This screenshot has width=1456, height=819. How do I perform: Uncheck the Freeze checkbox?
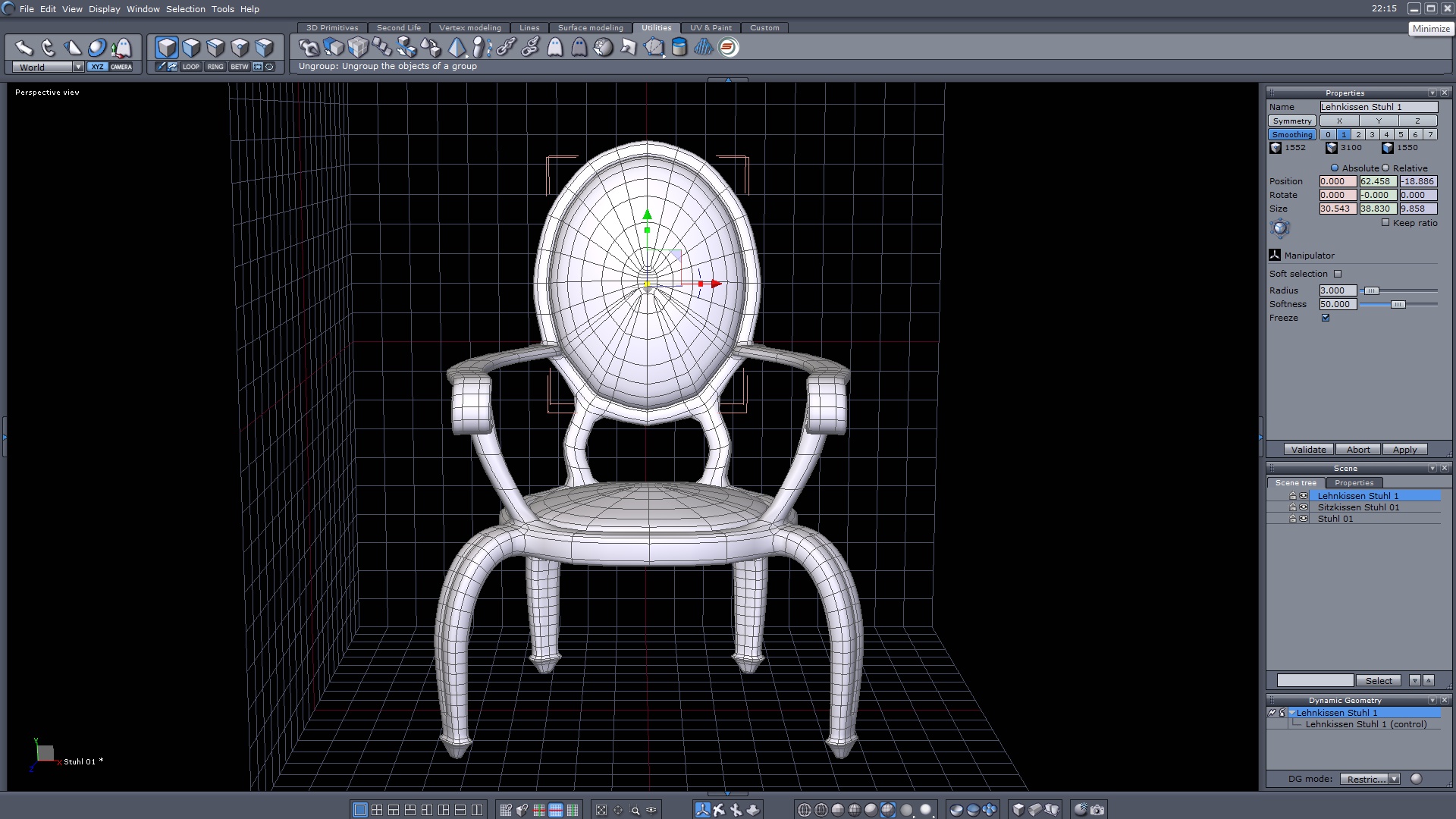coord(1326,318)
